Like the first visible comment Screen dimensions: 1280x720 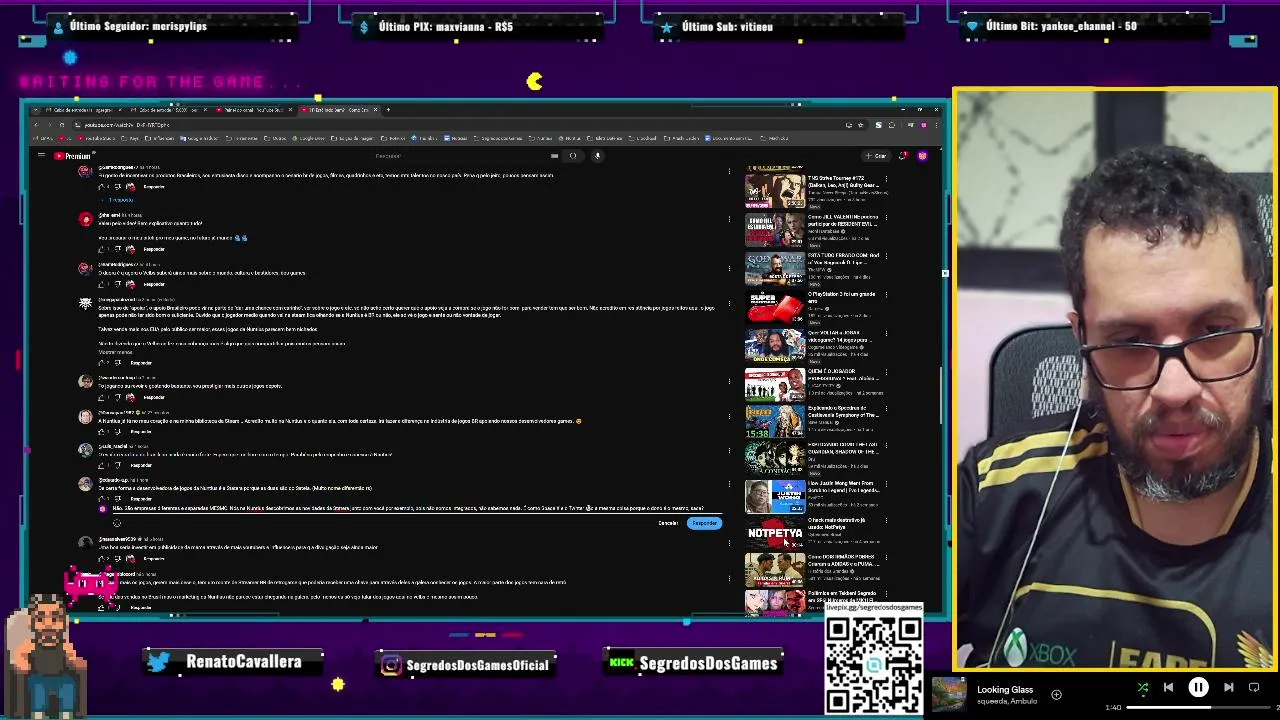click(x=101, y=187)
